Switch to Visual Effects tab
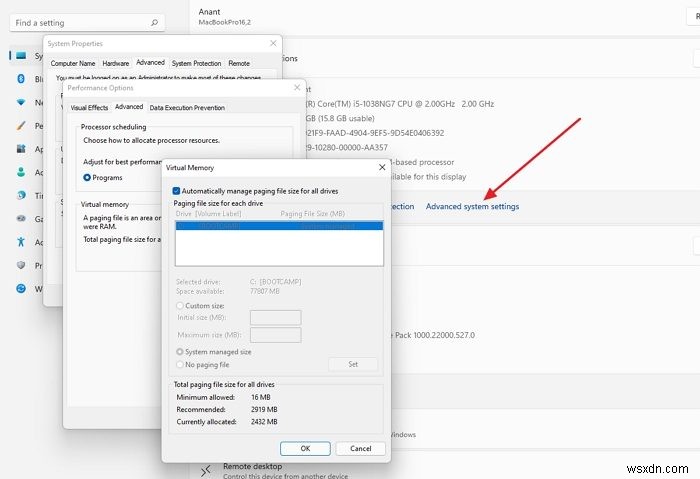700x479 pixels. 89,108
